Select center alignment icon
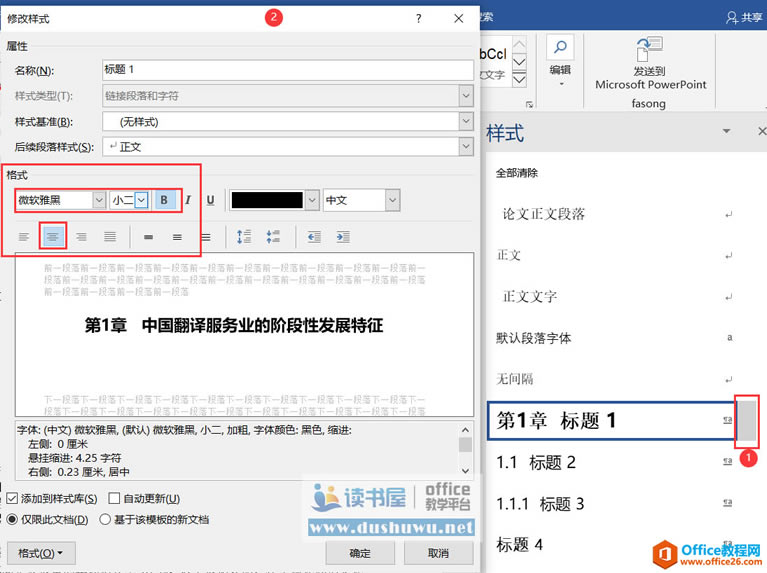This screenshot has height=573, width=767. [52, 237]
